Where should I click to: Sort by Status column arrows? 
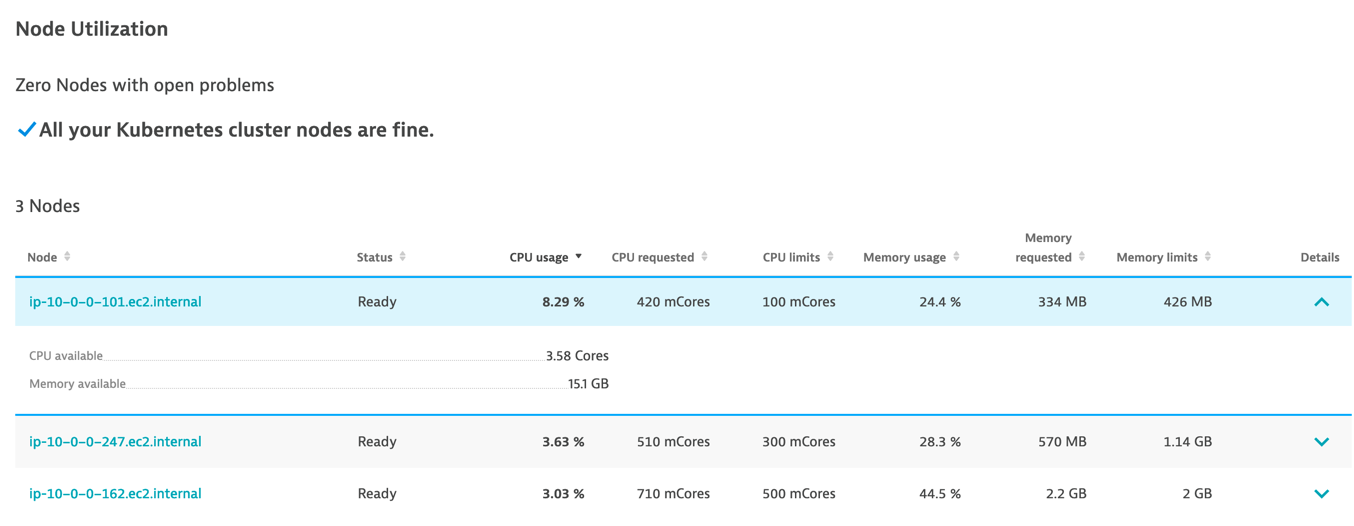403,257
